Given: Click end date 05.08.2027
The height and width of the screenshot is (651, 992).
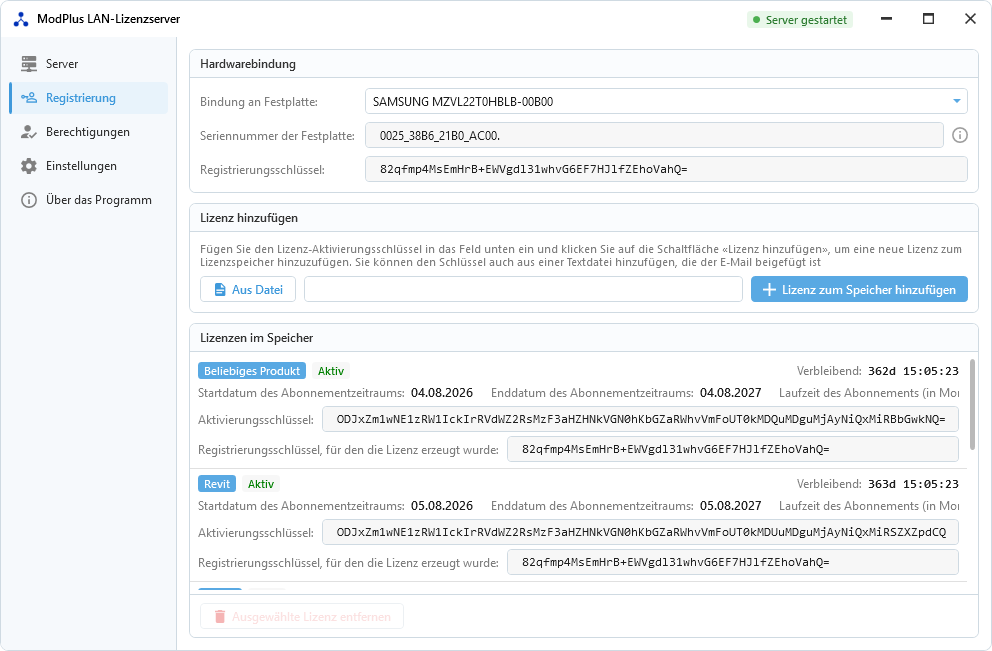Looking at the screenshot, I should tap(730, 506).
